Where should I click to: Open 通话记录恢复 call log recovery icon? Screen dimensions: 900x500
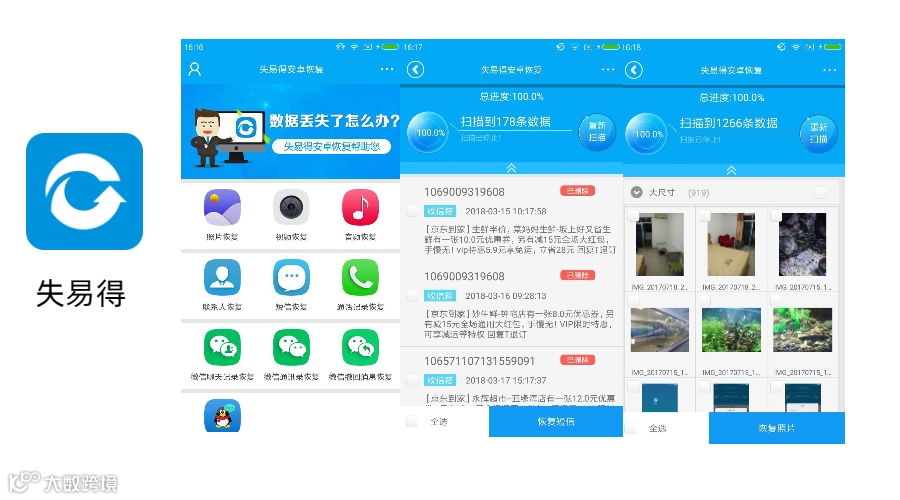[360, 277]
